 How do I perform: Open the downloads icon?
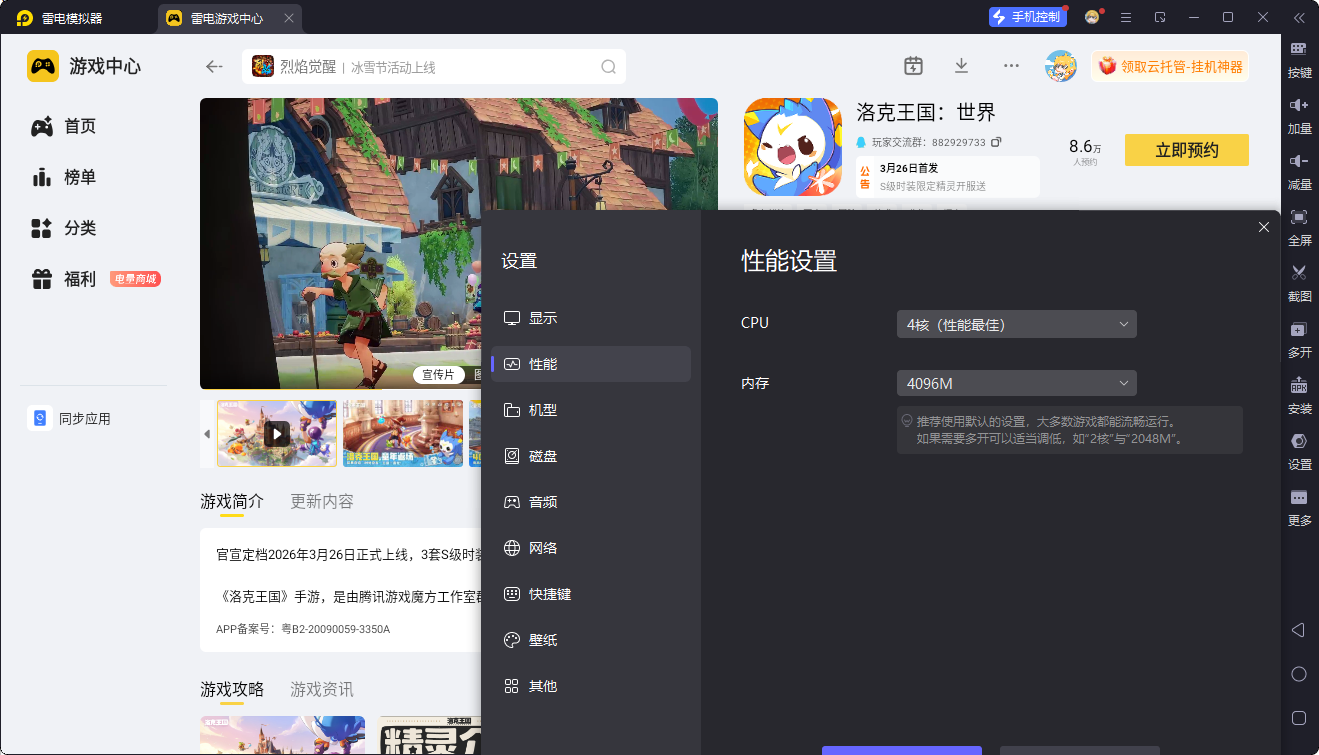click(x=961, y=66)
